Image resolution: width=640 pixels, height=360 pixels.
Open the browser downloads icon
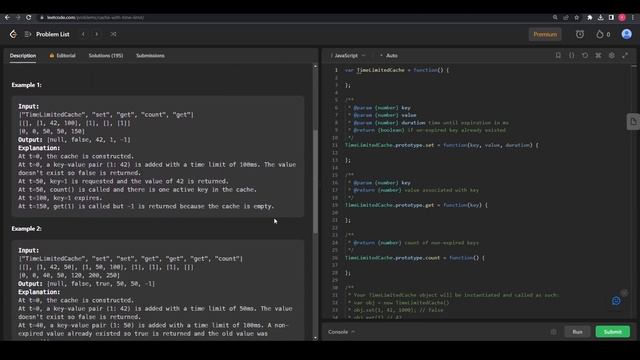pyautogui.click(x=600, y=18)
